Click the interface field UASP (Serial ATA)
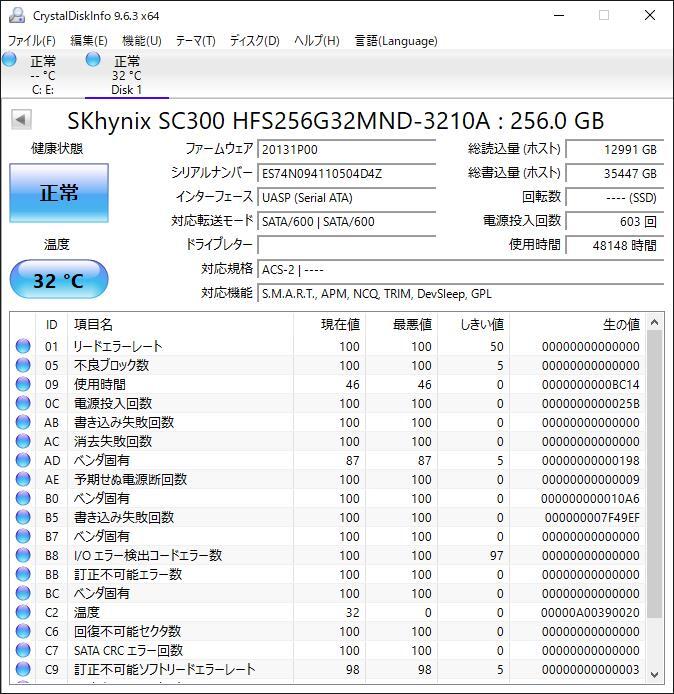 347,197
